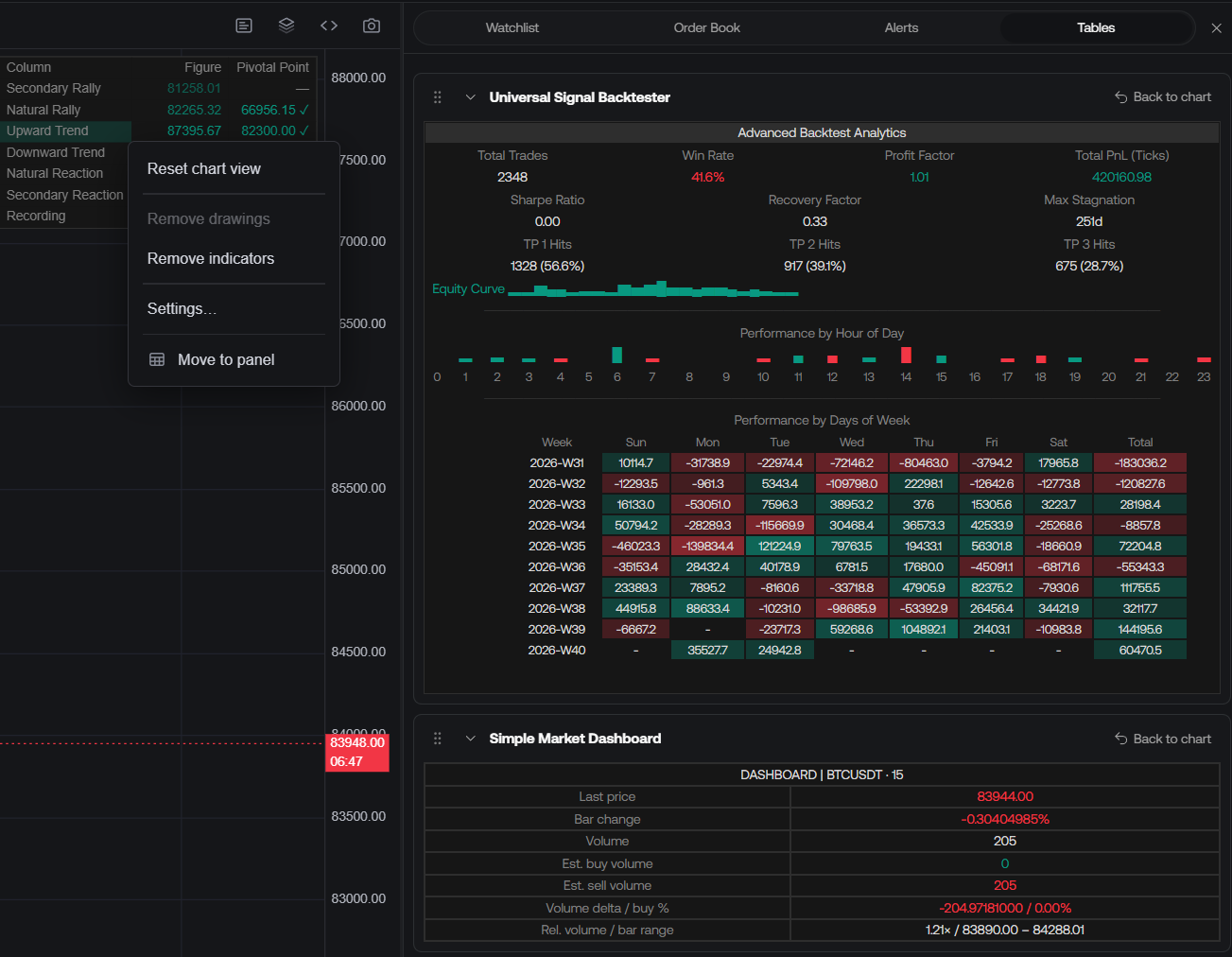Select the Secondary Rally row label
The image size is (1232, 957).
click(x=54, y=89)
